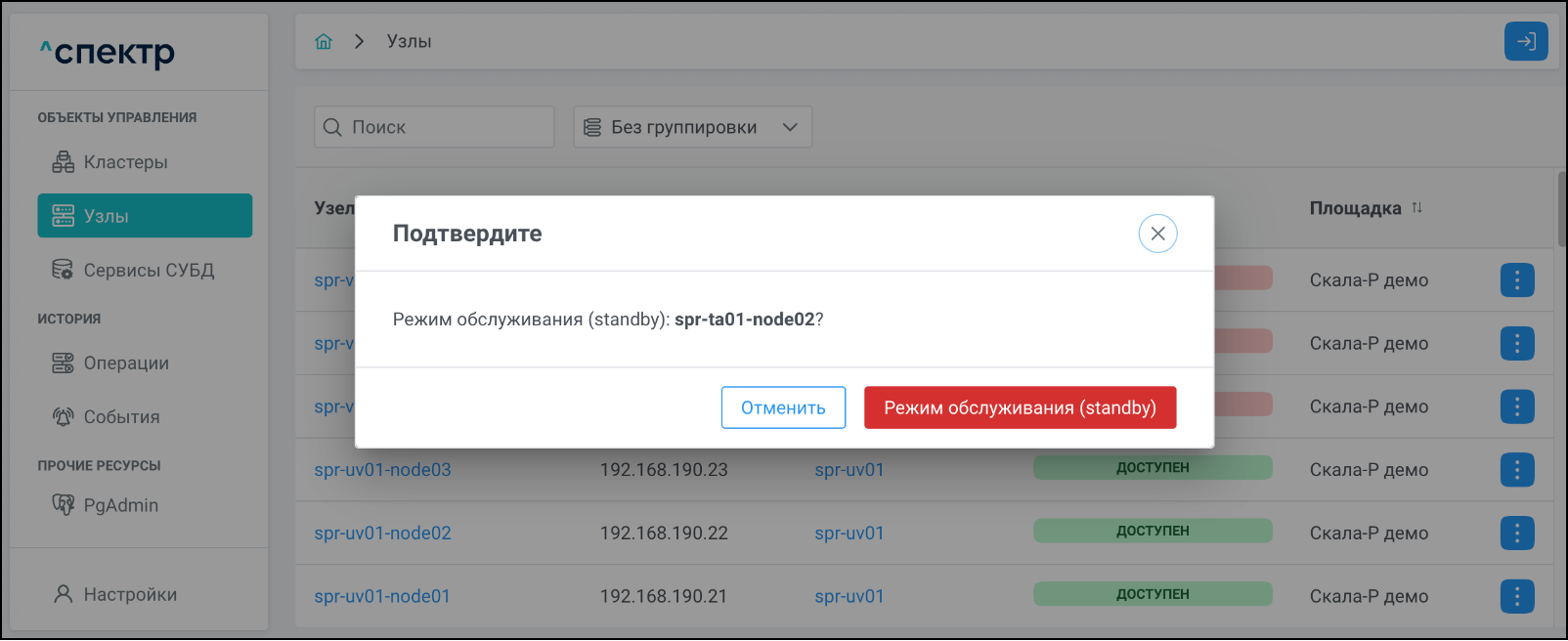1568x641 pixels.
Task: Launch PgAdmin from the sidebar
Action: (120, 505)
